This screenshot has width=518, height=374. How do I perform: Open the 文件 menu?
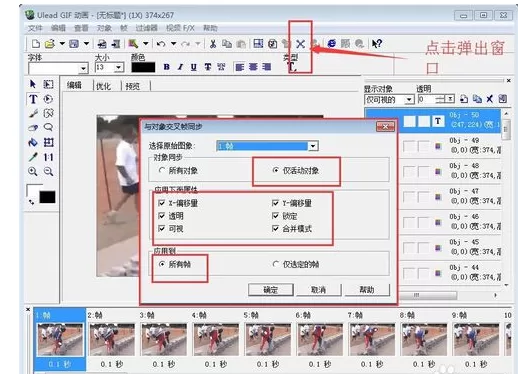[x=35, y=28]
